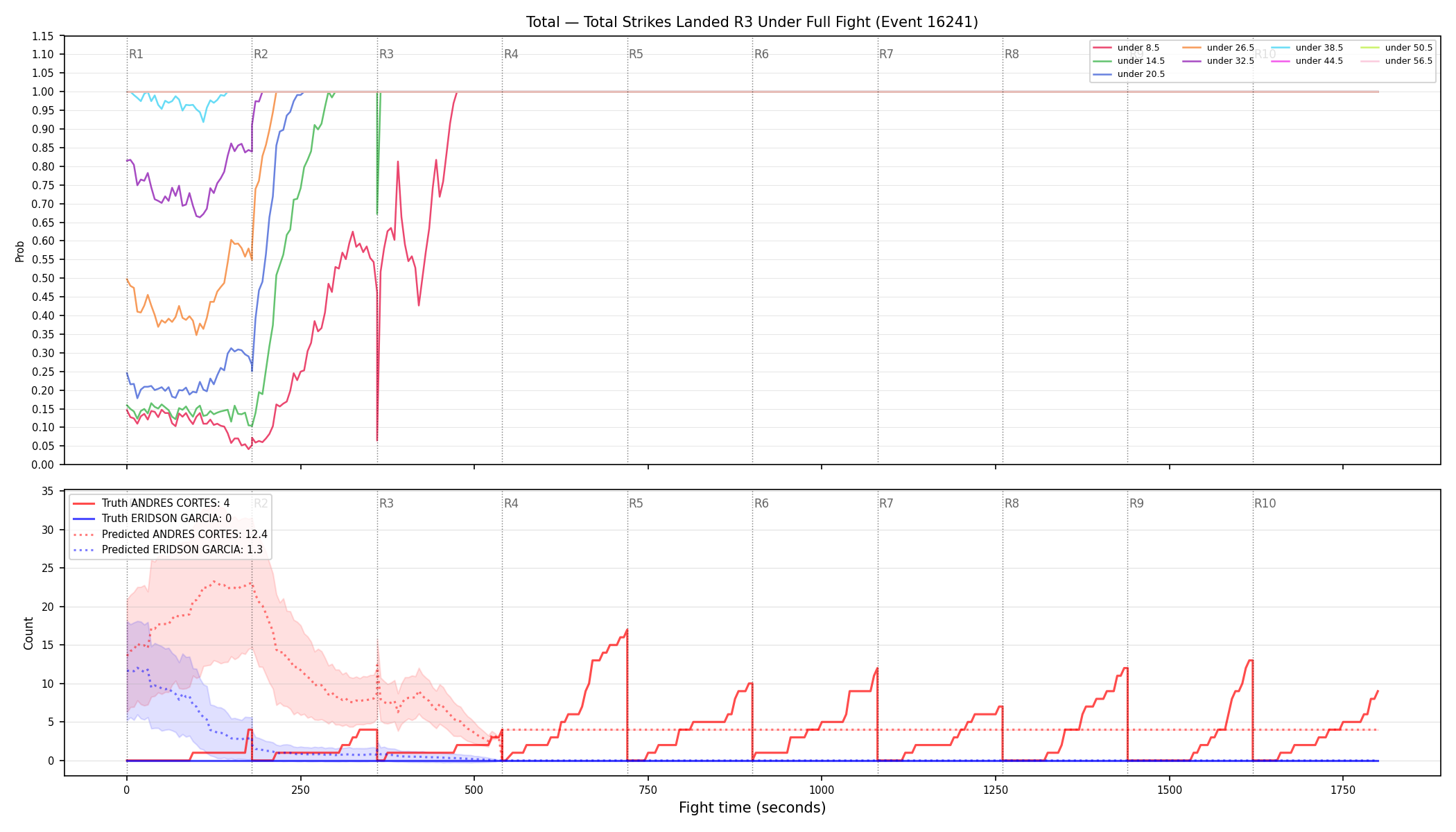
Task: Click the 'Fight time (seconds)' x-axis label
Action: 752,808
